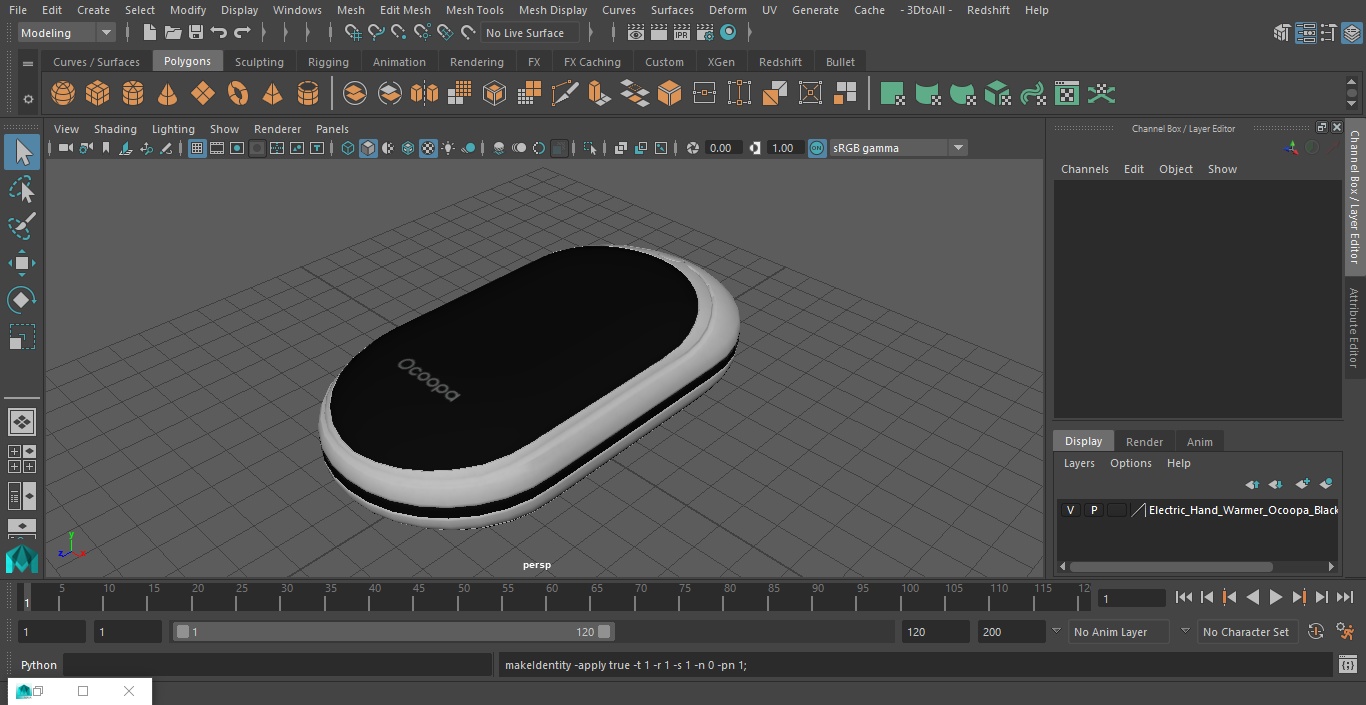Create a polygon pipe from the shelf
This screenshot has width=1366, height=705.
(x=308, y=94)
